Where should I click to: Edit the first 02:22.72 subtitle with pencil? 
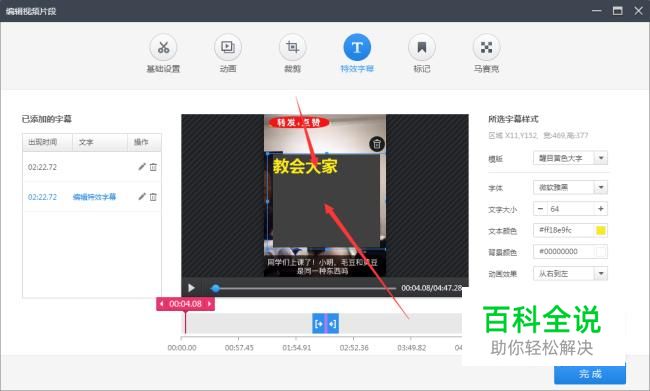pos(142,167)
